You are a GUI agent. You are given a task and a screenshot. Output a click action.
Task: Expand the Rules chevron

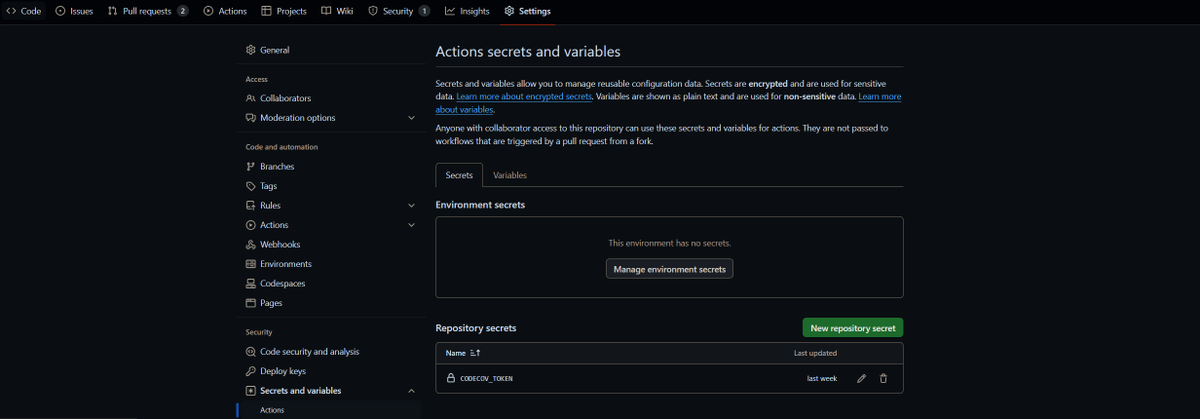[x=411, y=206]
